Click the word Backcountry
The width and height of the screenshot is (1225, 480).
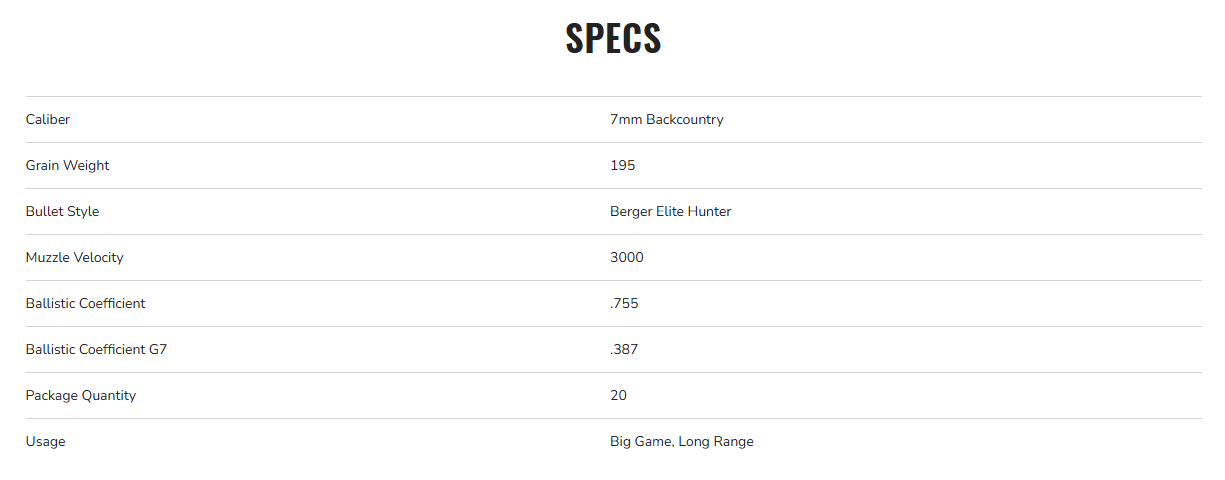tap(685, 120)
